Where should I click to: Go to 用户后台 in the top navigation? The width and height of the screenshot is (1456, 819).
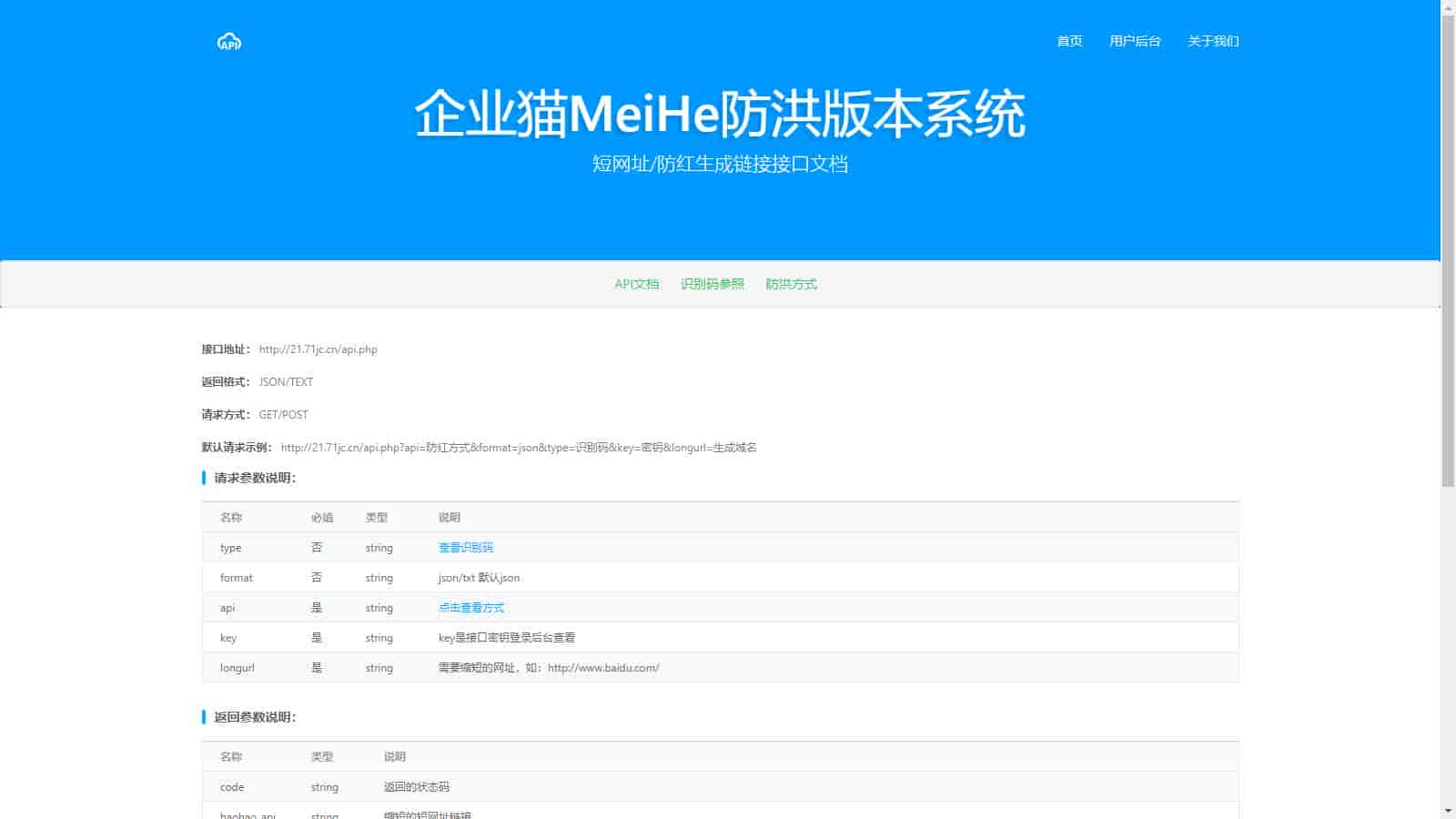tap(1135, 41)
